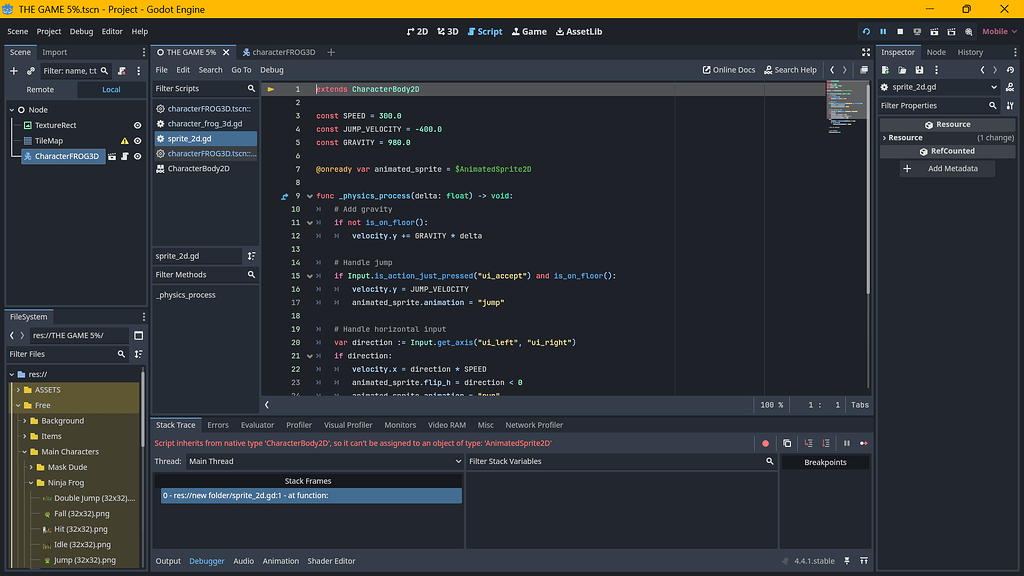The image size is (1024, 576).
Task: Toggle visibility of TextureRect node
Action: click(137, 125)
